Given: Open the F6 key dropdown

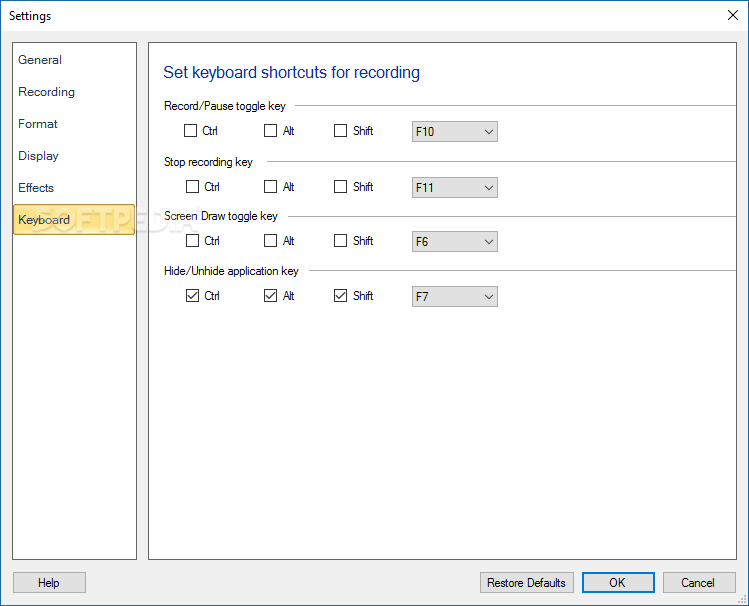Looking at the screenshot, I should point(455,241).
